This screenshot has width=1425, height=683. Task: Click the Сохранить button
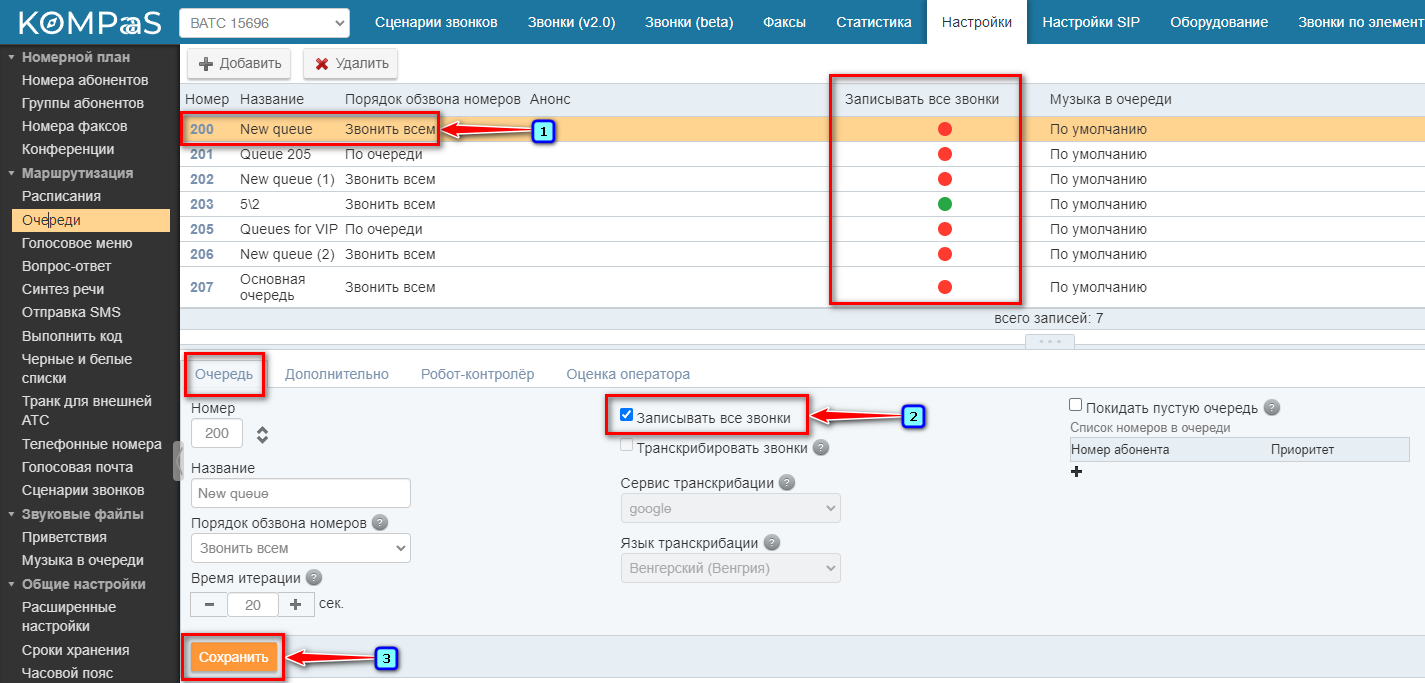point(234,657)
